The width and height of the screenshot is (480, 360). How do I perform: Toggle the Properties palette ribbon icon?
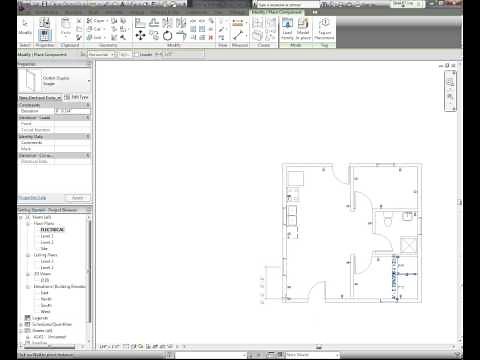tap(45, 35)
